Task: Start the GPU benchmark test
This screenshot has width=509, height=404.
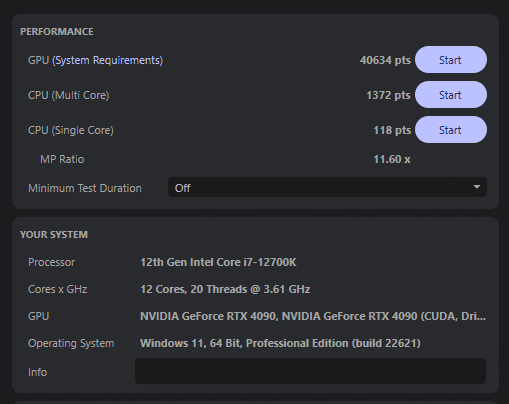Action: click(451, 60)
